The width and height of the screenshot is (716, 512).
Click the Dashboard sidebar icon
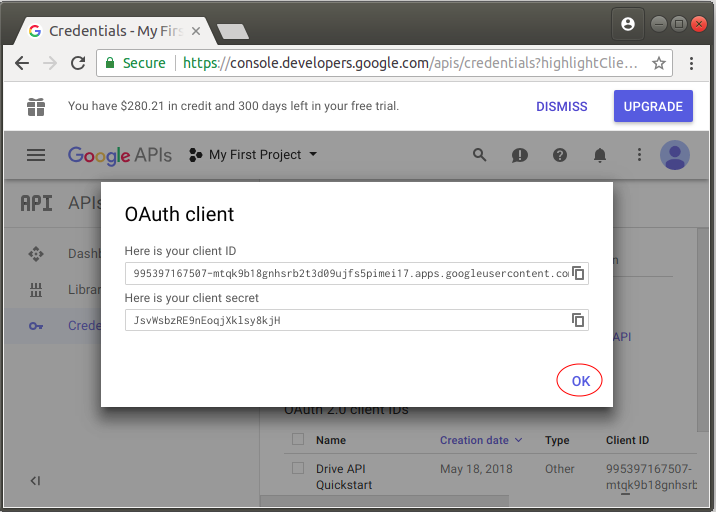pyautogui.click(x=36, y=253)
